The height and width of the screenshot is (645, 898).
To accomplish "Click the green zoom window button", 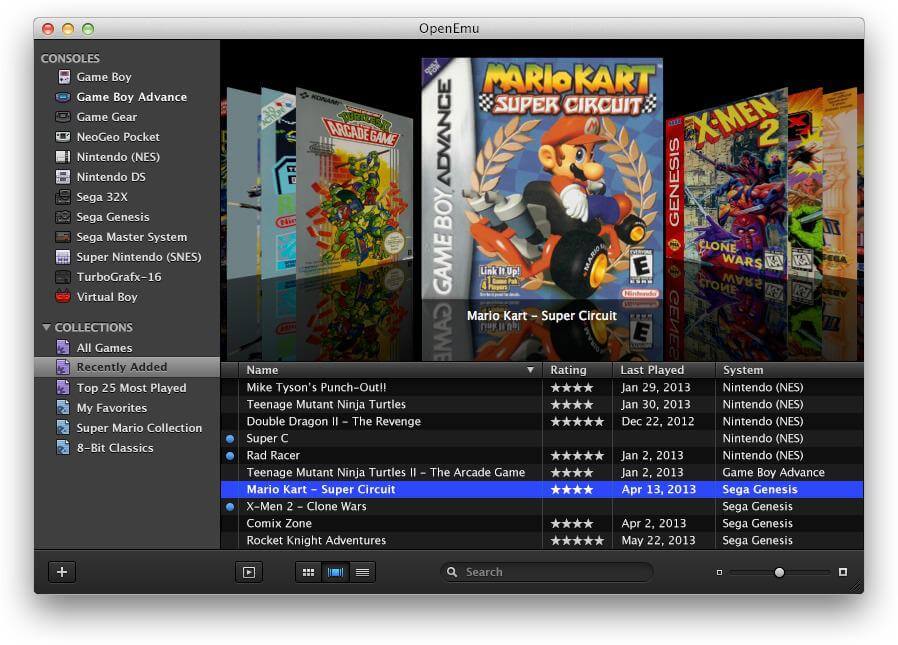I will pos(88,29).
